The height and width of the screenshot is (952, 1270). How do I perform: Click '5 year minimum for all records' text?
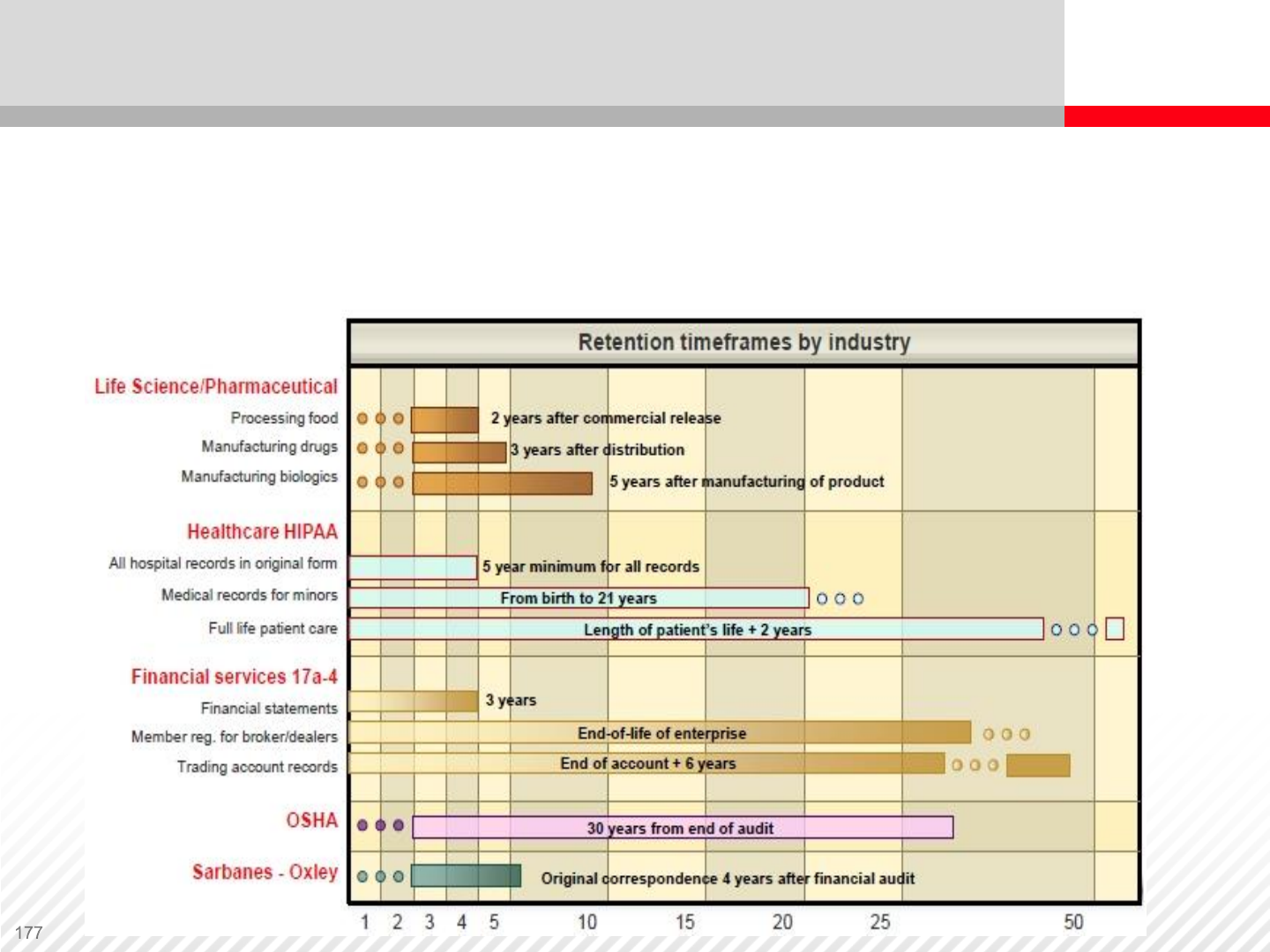coord(591,567)
